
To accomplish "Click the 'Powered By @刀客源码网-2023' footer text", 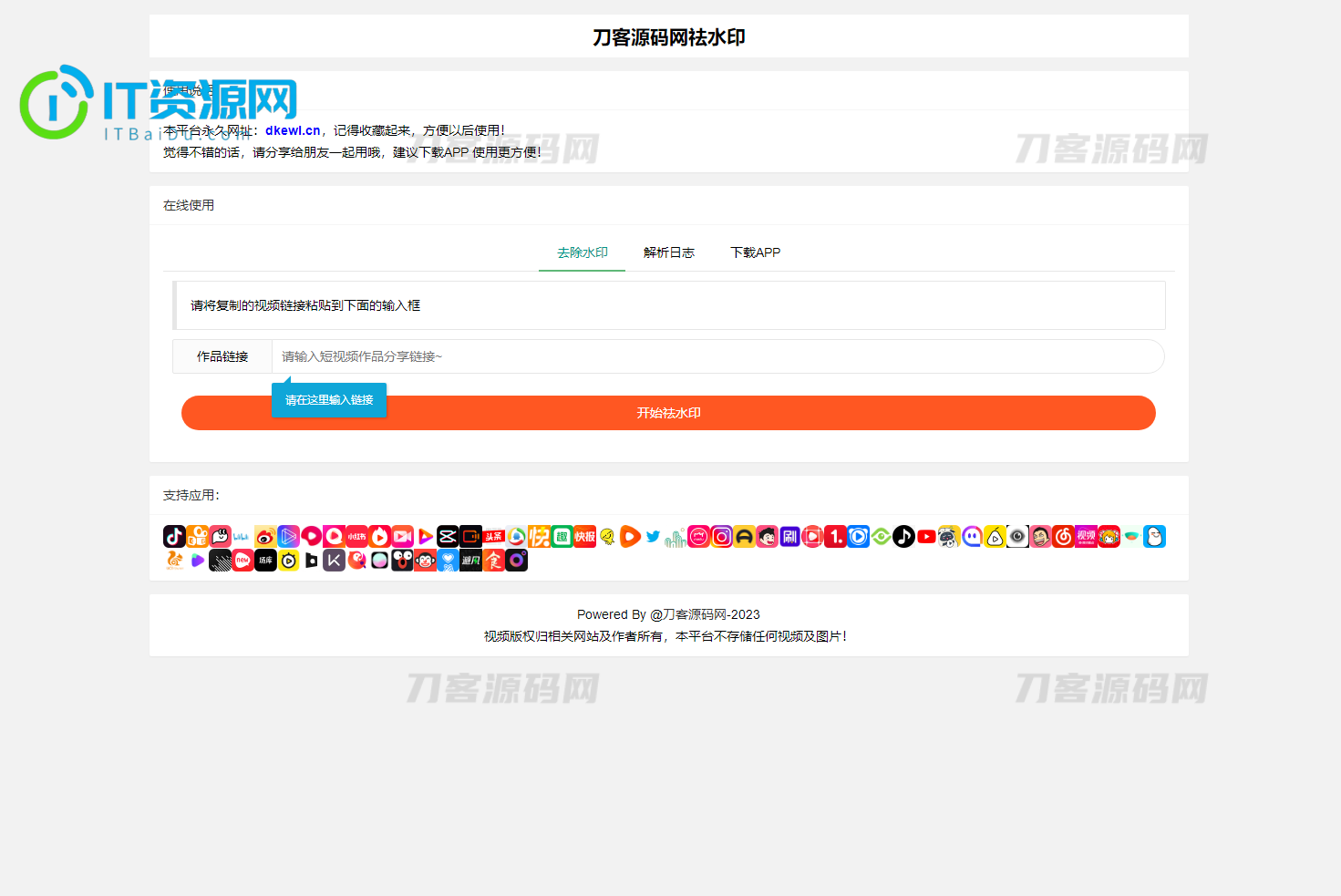I will (x=668, y=614).
